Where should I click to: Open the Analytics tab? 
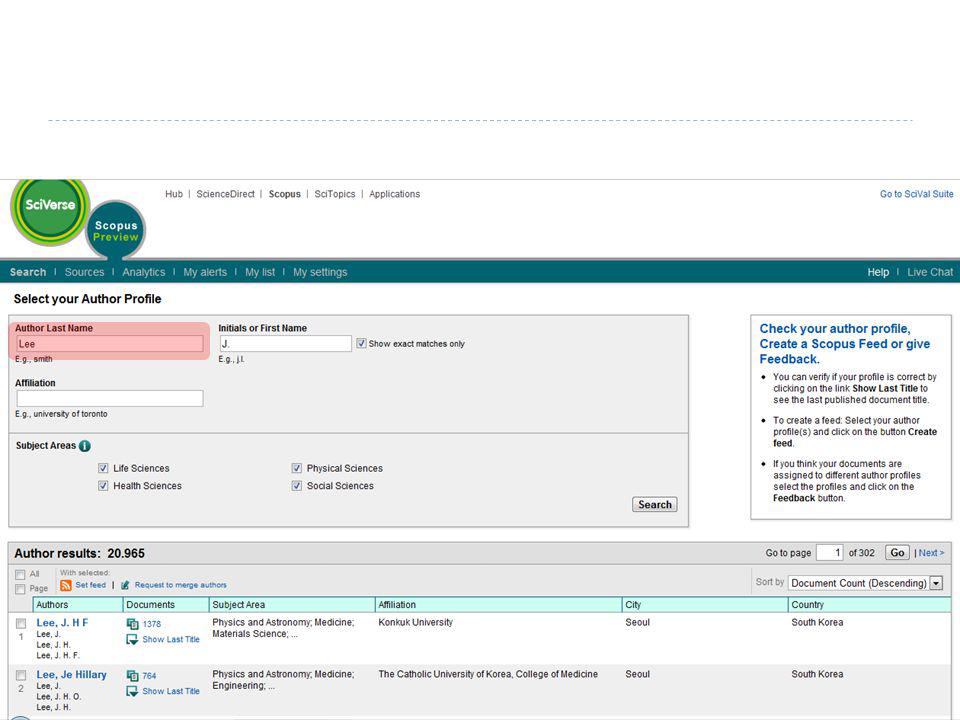143,272
